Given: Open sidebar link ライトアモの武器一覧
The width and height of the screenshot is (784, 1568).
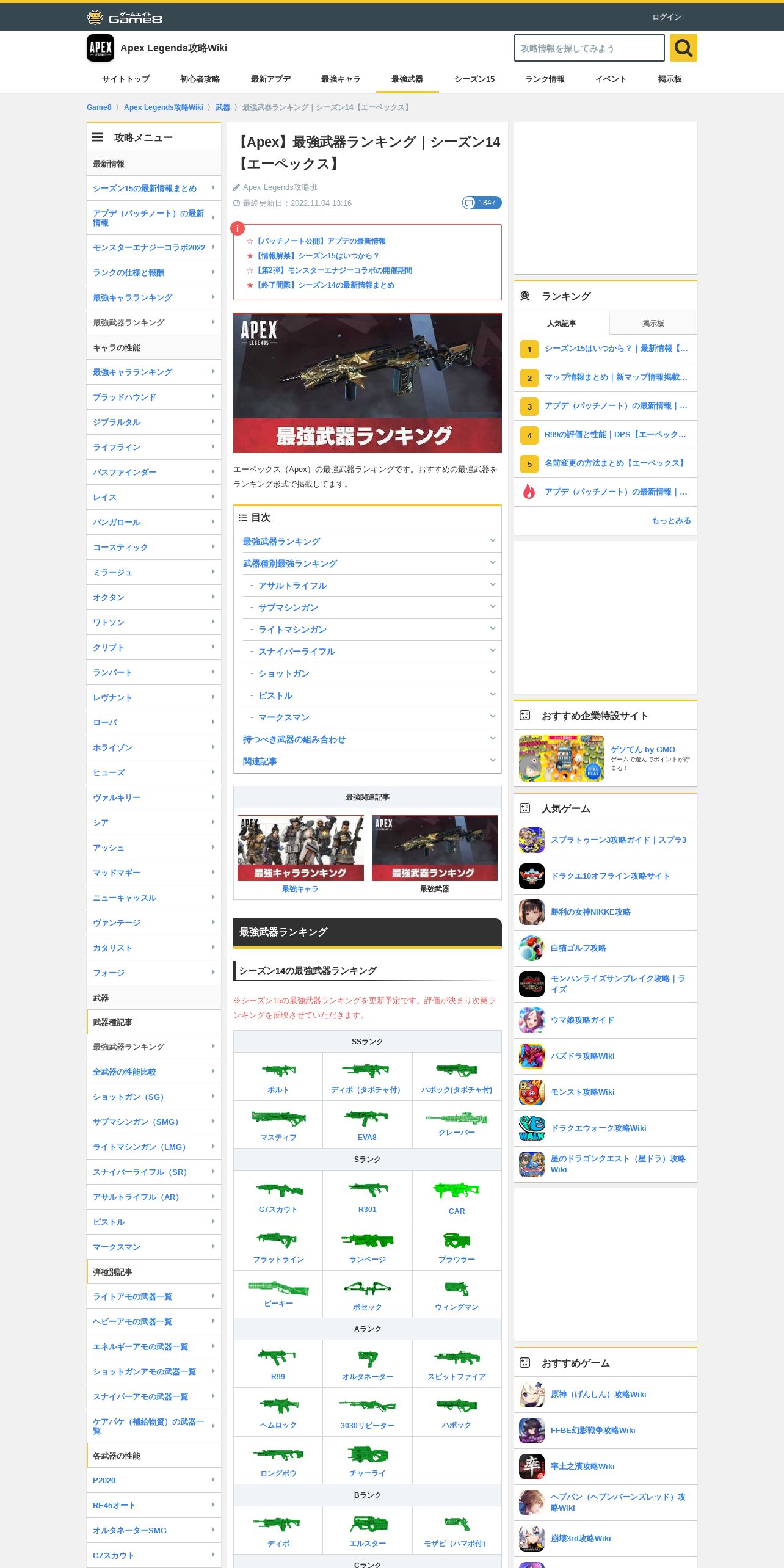Looking at the screenshot, I should (x=154, y=1296).
